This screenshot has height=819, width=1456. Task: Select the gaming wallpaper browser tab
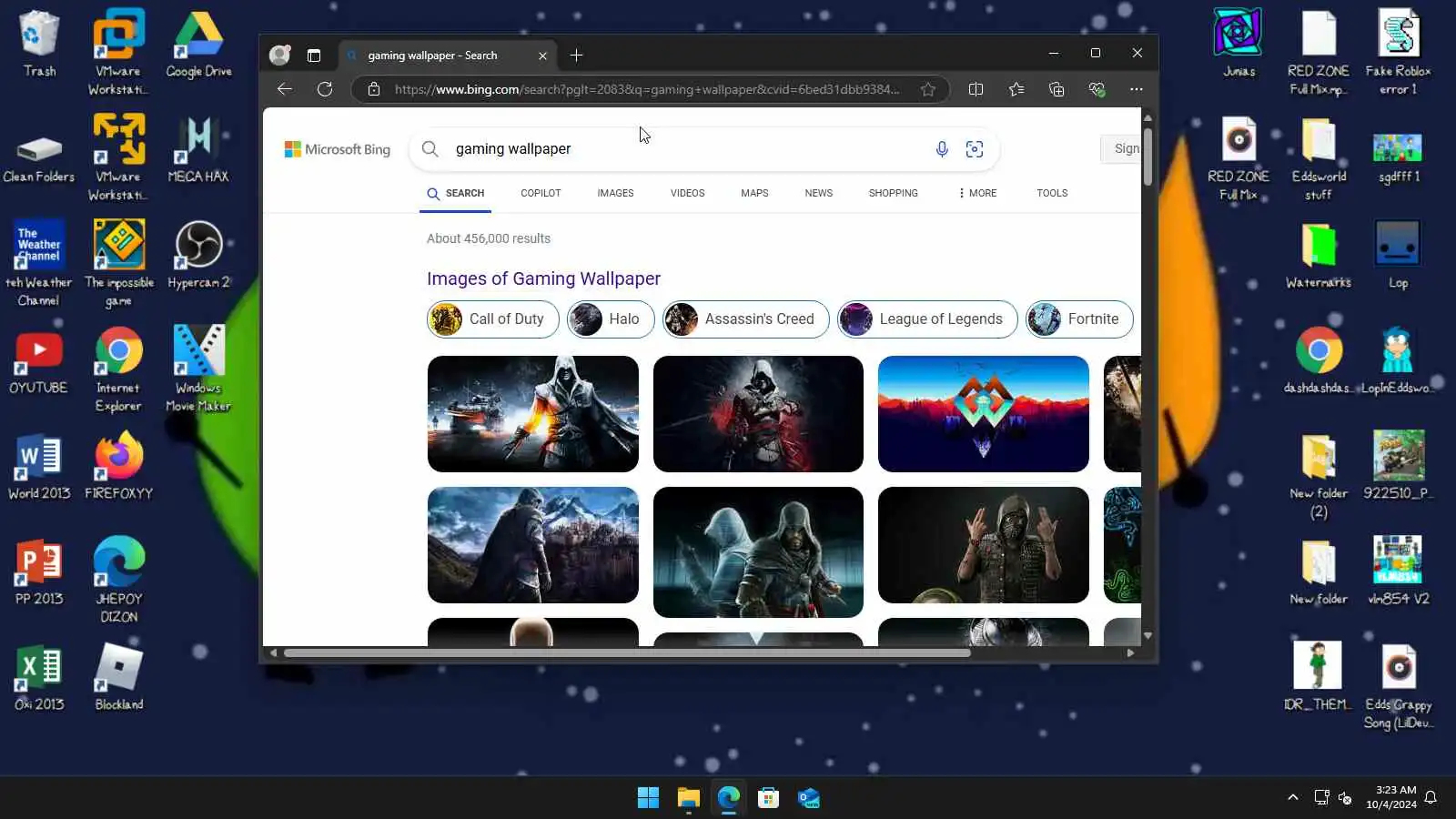450,56
